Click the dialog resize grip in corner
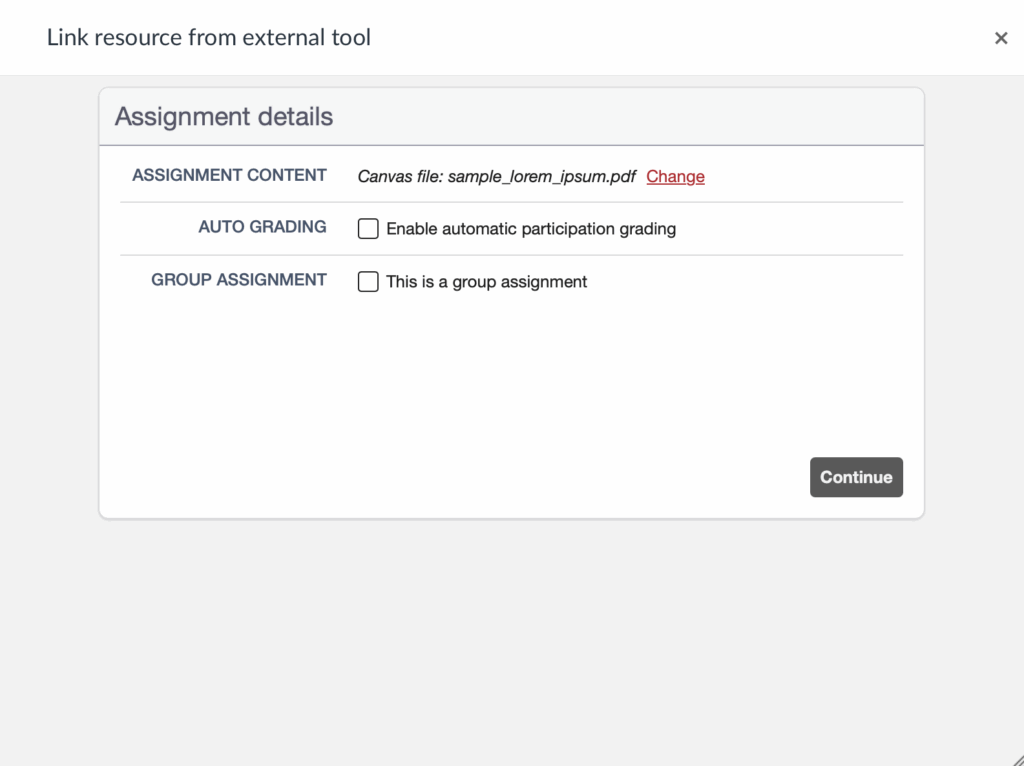Viewport: 1024px width, 766px height. [1016, 759]
